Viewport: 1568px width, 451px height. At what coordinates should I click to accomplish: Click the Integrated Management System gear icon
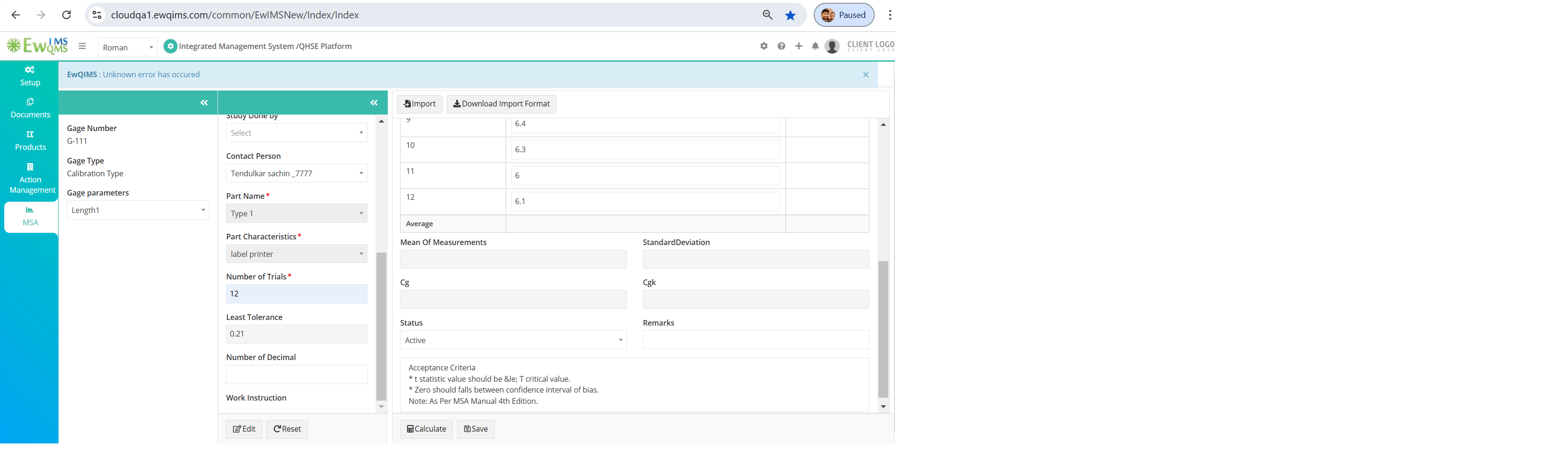click(x=170, y=46)
